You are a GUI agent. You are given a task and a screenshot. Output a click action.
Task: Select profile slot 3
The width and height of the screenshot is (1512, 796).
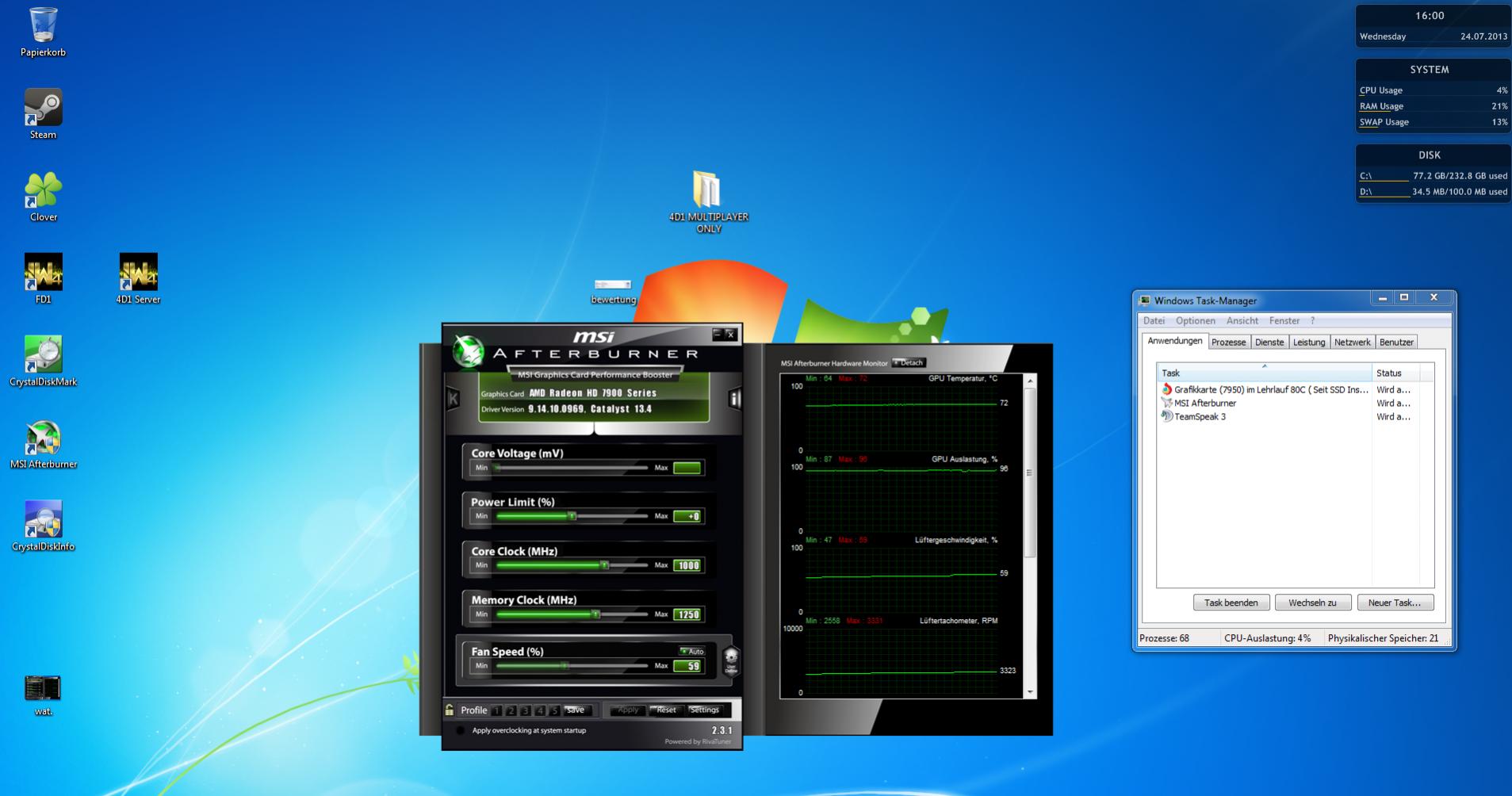tap(526, 710)
